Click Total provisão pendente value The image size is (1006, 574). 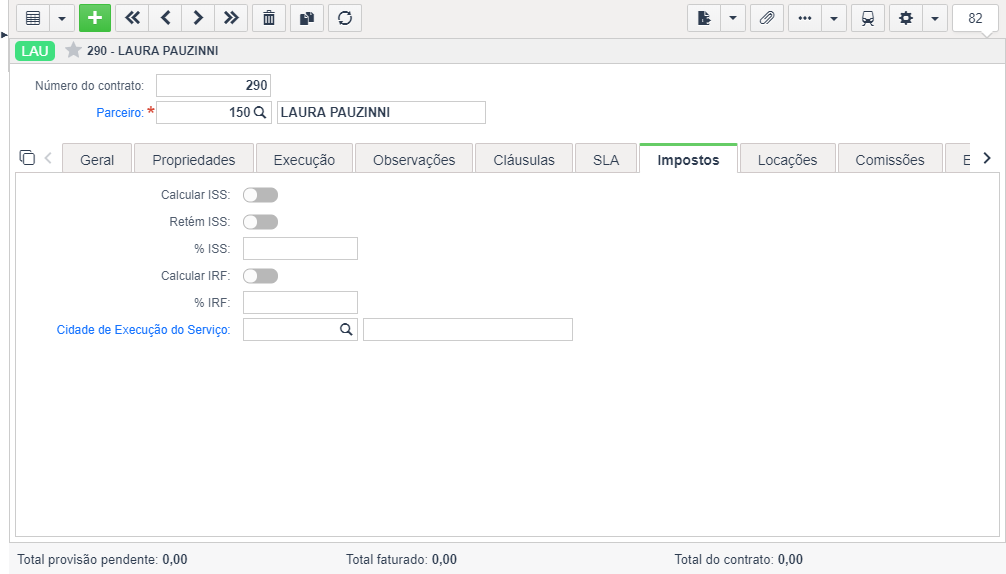[x=175, y=559]
